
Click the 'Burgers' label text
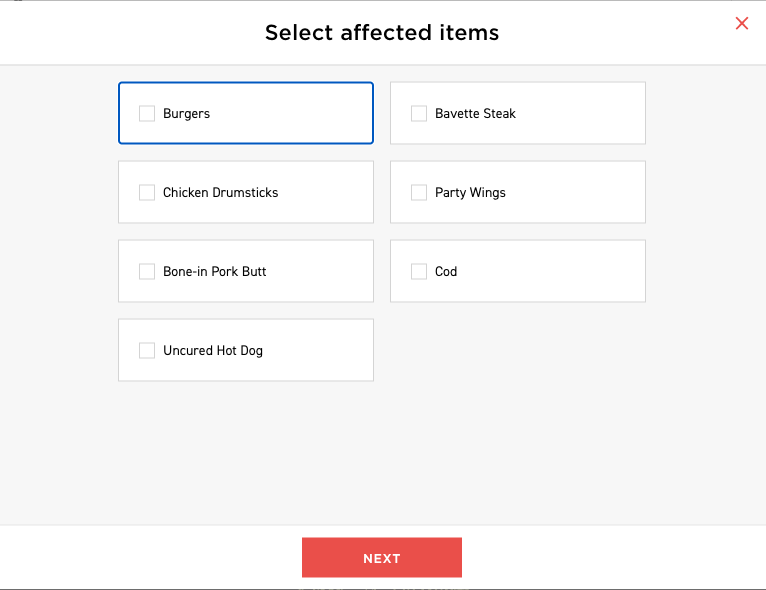[187, 114]
